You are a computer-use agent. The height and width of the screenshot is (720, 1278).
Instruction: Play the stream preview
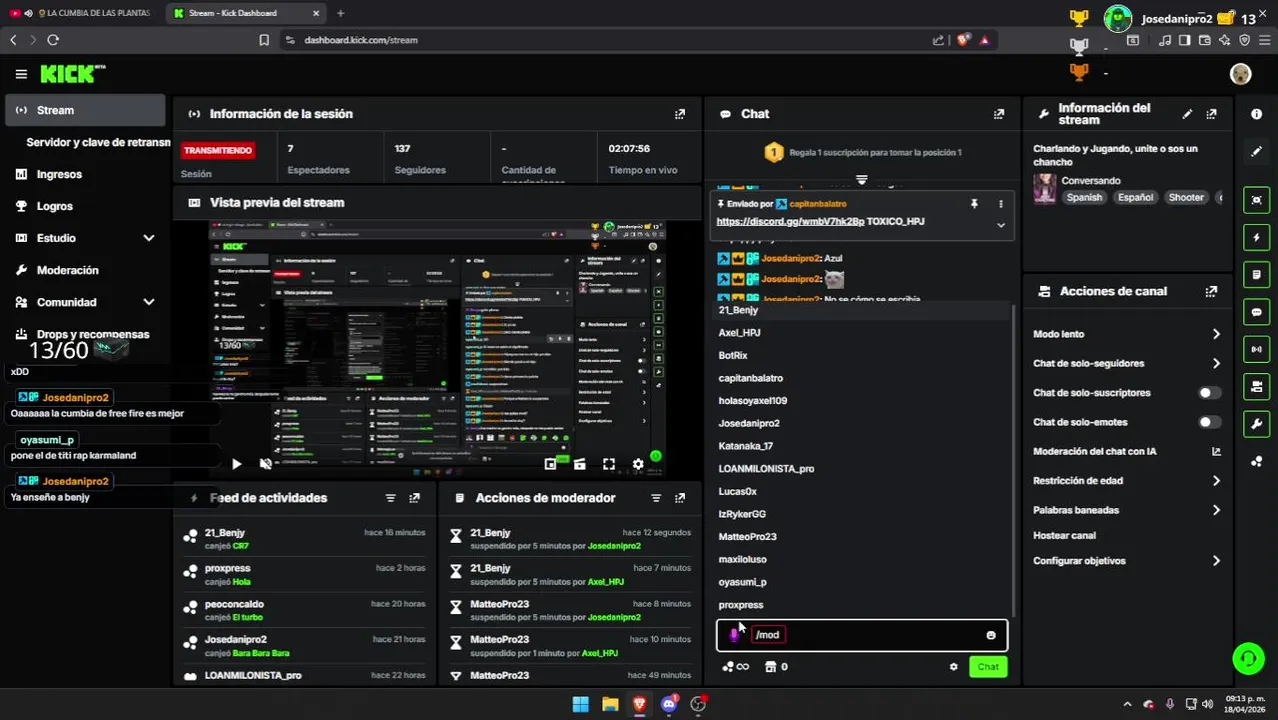pos(236,464)
